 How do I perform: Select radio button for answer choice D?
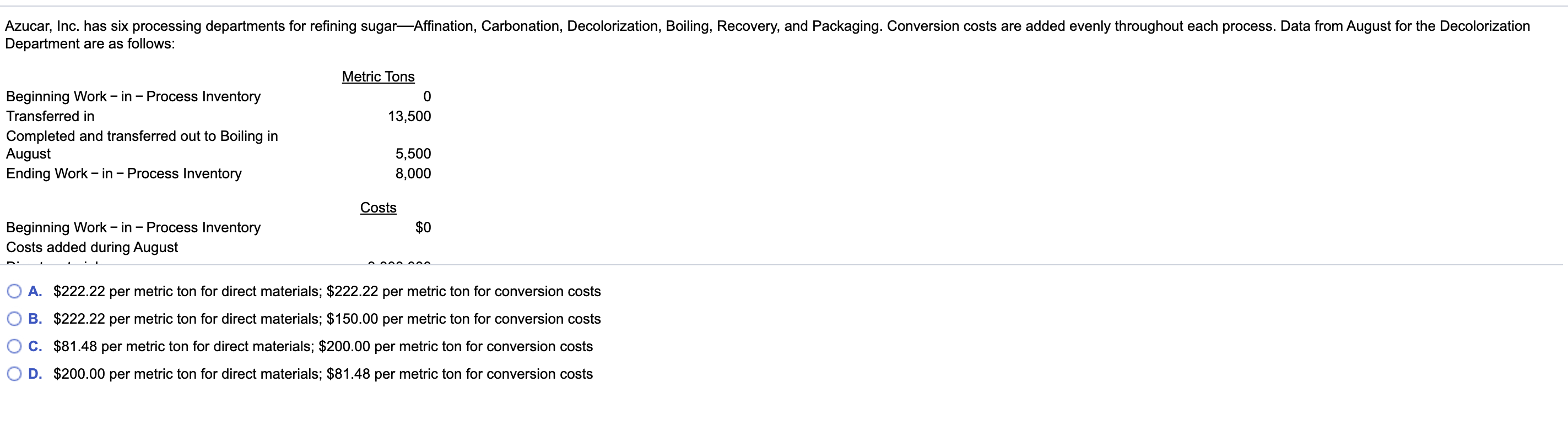[15, 374]
